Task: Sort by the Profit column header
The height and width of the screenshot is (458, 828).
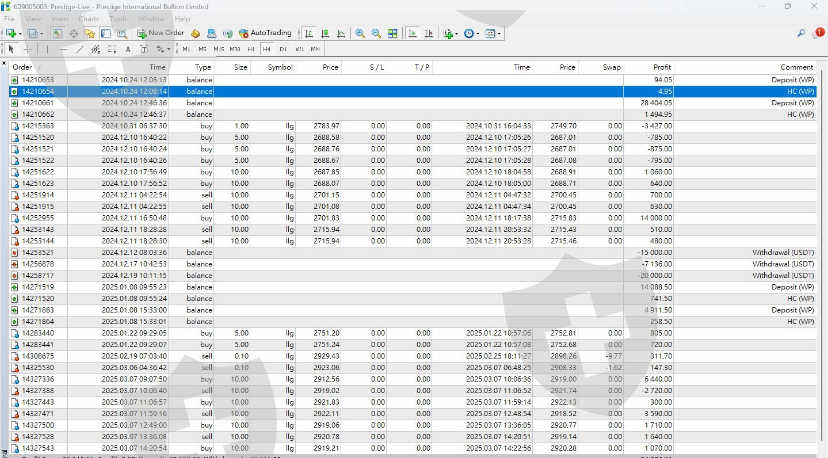Action: 661,67
